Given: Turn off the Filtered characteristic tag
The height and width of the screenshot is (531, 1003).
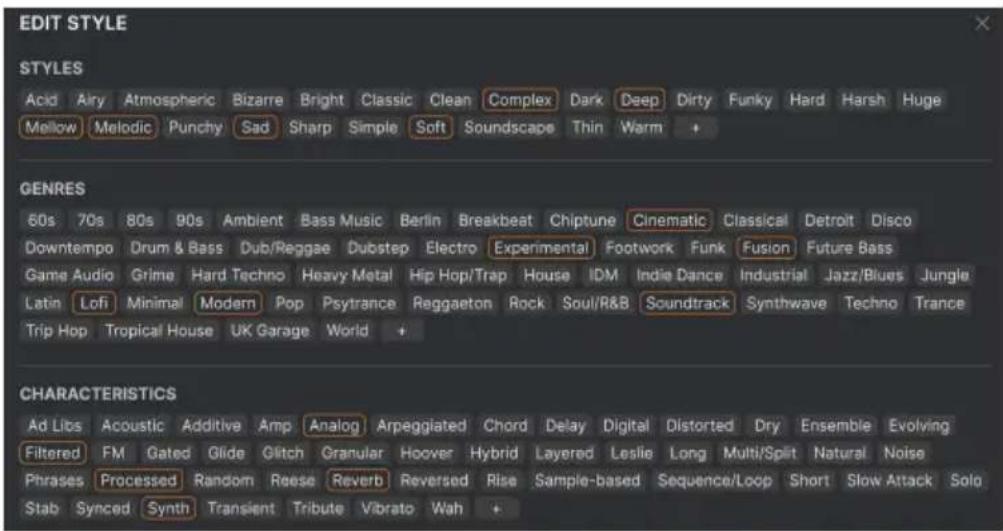Looking at the screenshot, I should tap(52, 454).
